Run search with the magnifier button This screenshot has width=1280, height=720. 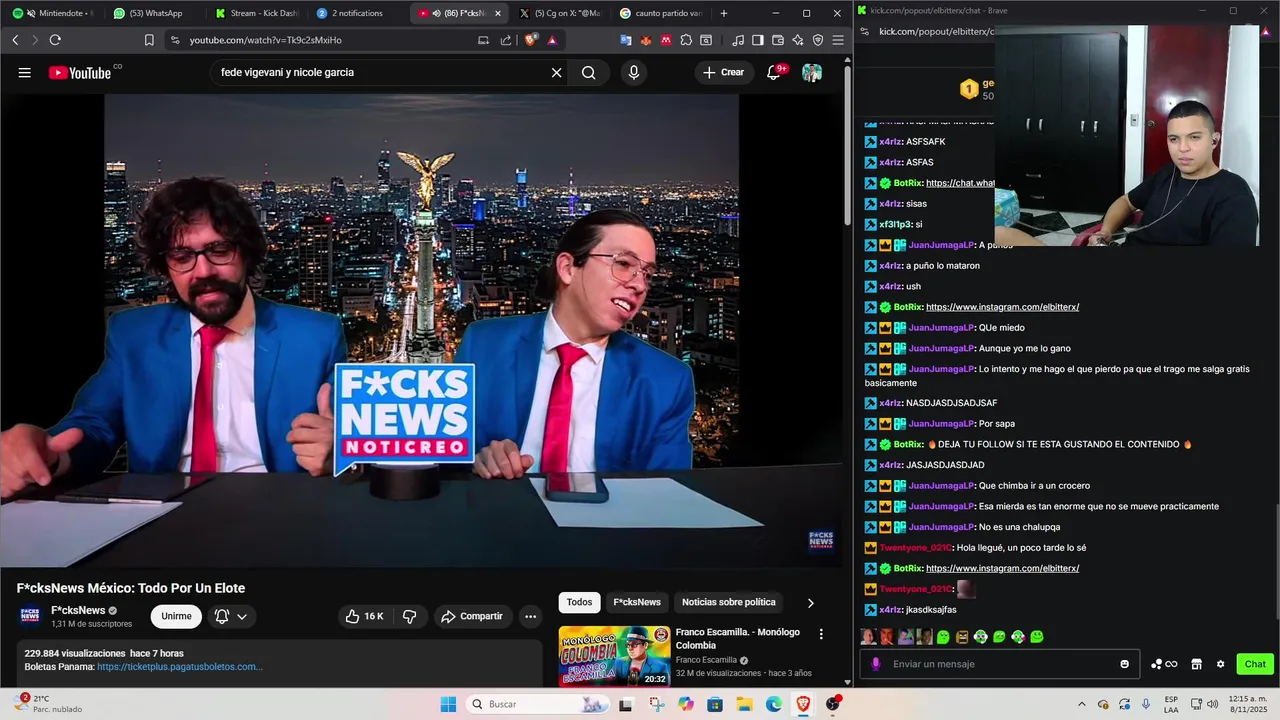point(588,72)
